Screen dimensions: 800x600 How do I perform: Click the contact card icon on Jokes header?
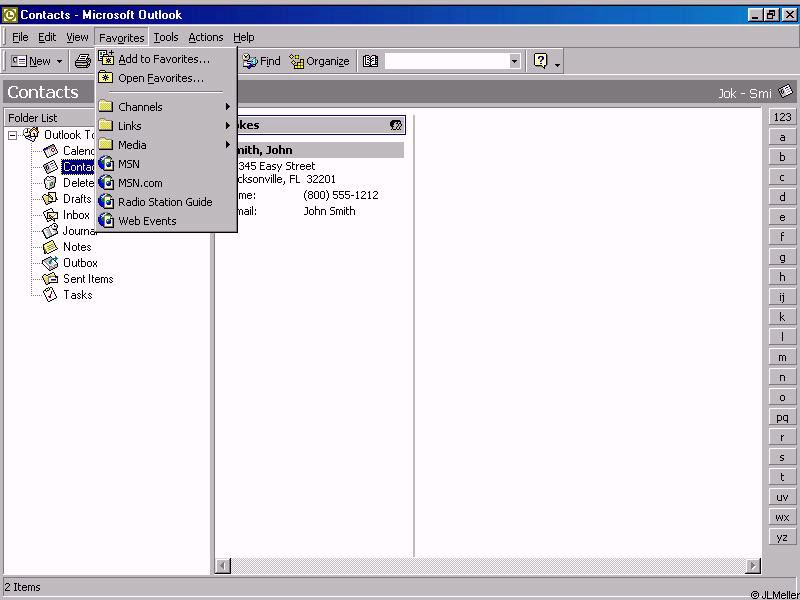(x=396, y=125)
